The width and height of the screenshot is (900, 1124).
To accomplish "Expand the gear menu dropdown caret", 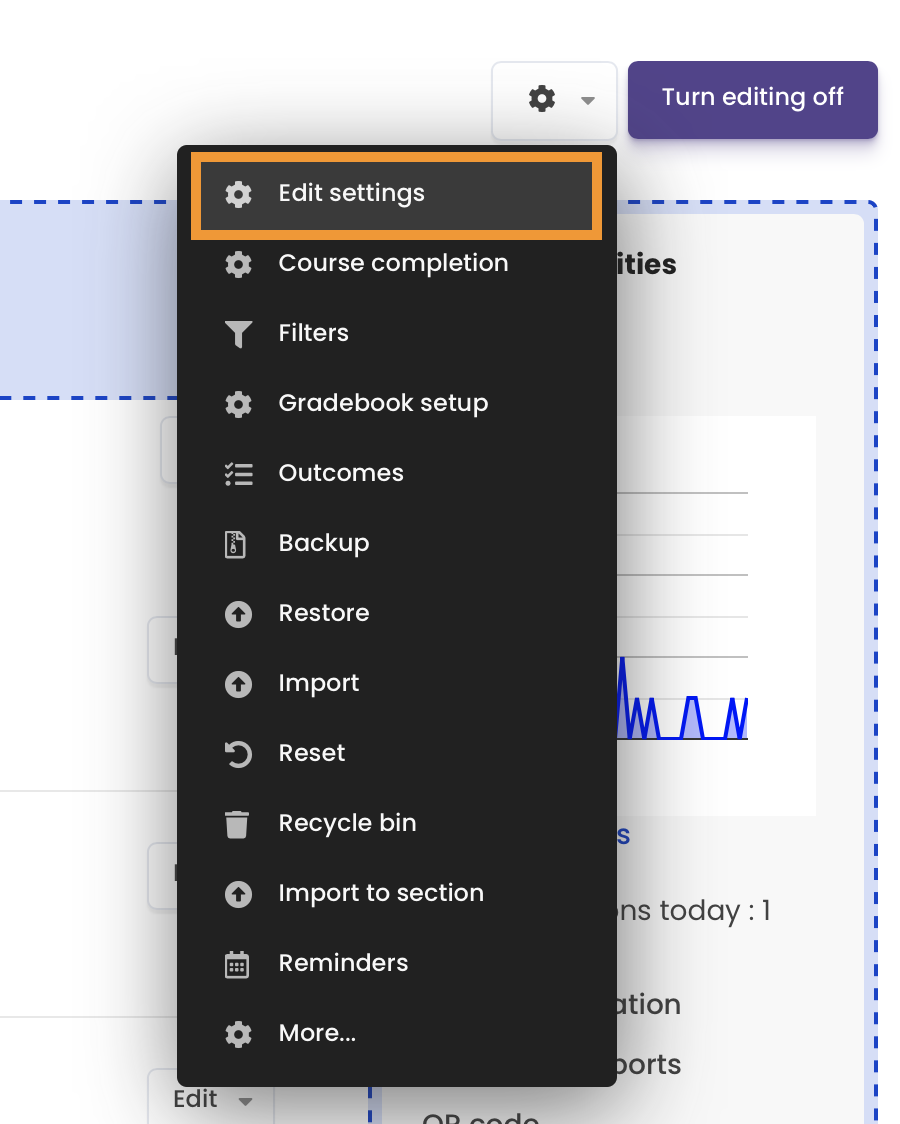I will click(588, 100).
